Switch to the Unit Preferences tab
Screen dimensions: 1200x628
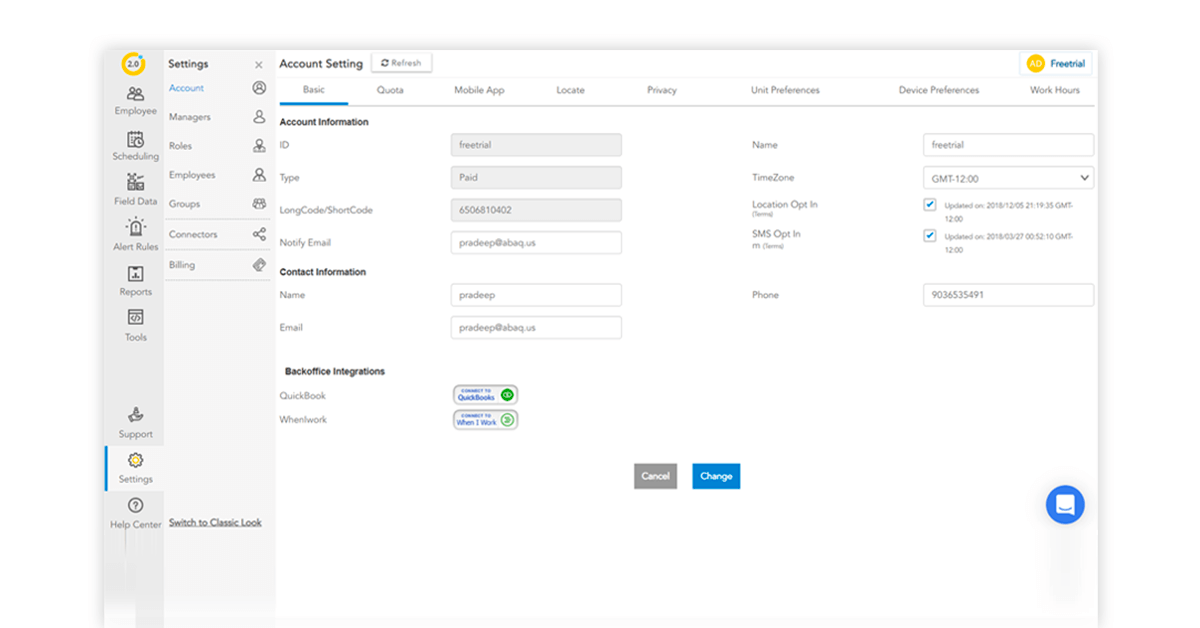(785, 90)
